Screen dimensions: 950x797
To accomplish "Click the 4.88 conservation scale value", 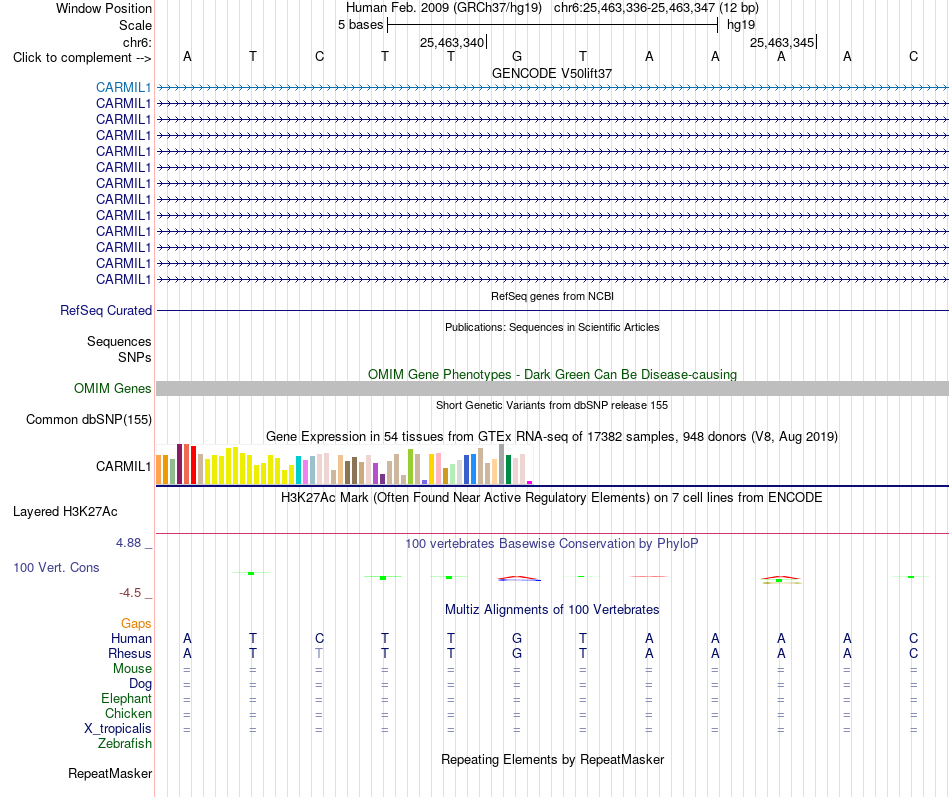I will pos(128,543).
